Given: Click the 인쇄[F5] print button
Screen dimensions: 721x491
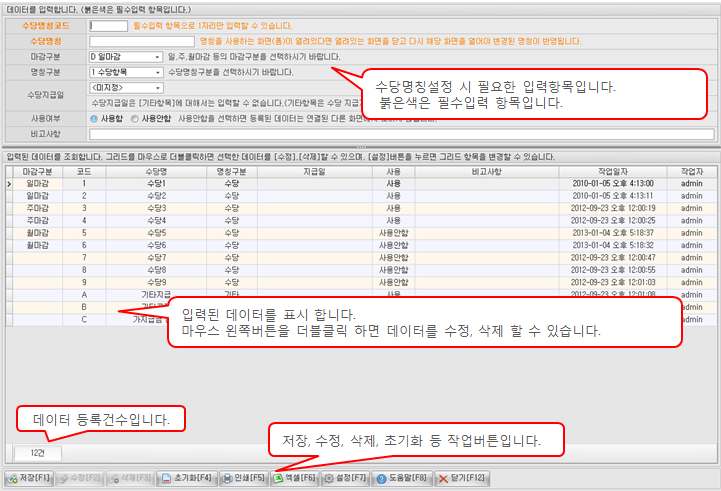Looking at the screenshot, I should coord(244,478).
